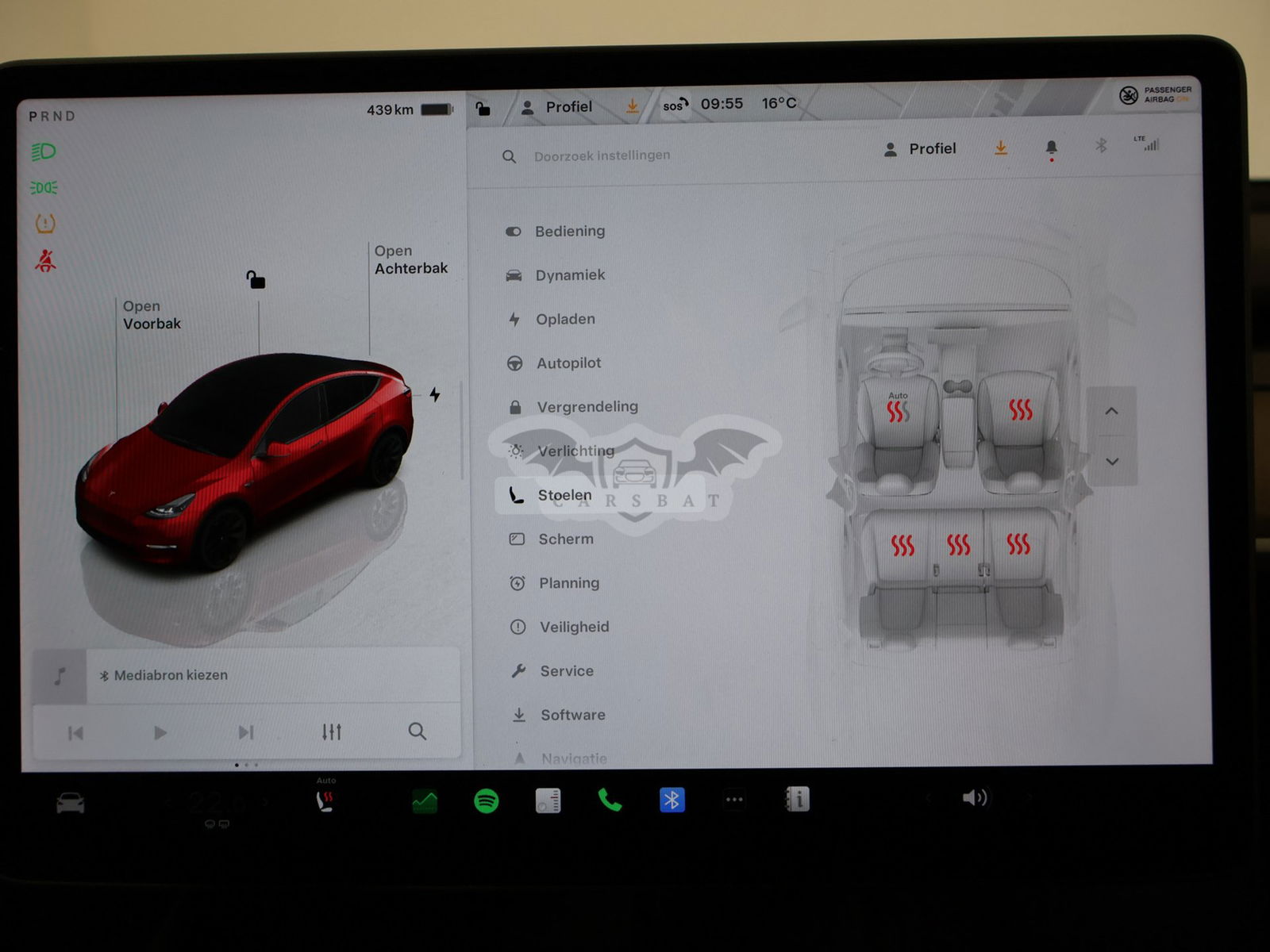Tap the speaker volume control icon
This screenshot has width=1270, height=952.
pyautogui.click(x=975, y=797)
